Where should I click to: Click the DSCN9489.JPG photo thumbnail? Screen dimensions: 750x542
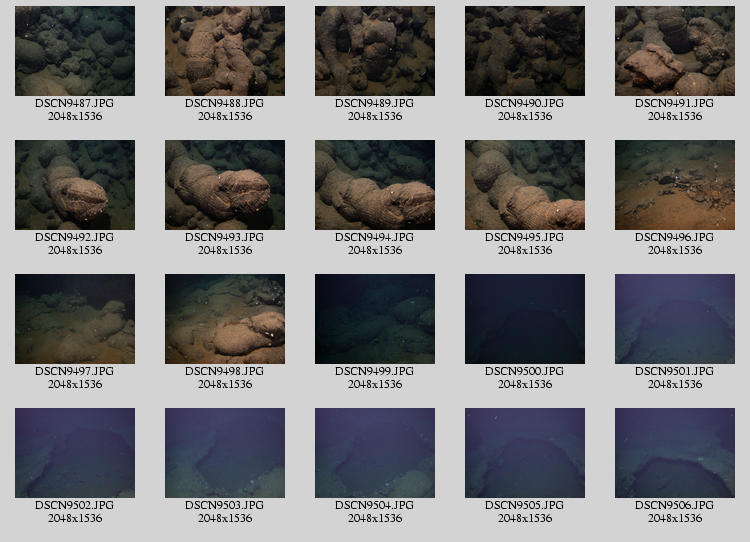coord(375,51)
